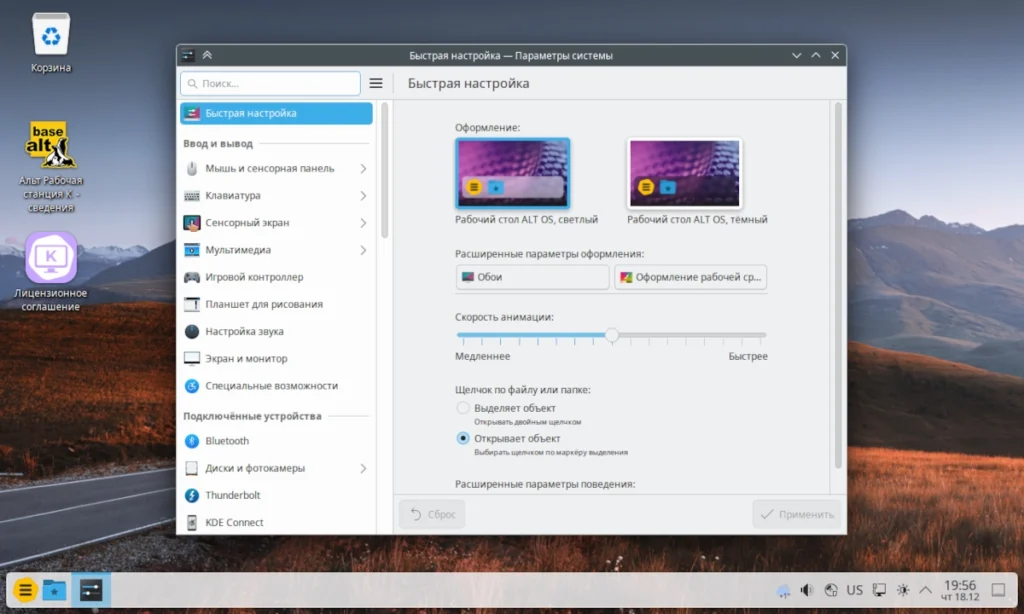Open KDE Connect settings

pyautogui.click(x=276, y=523)
